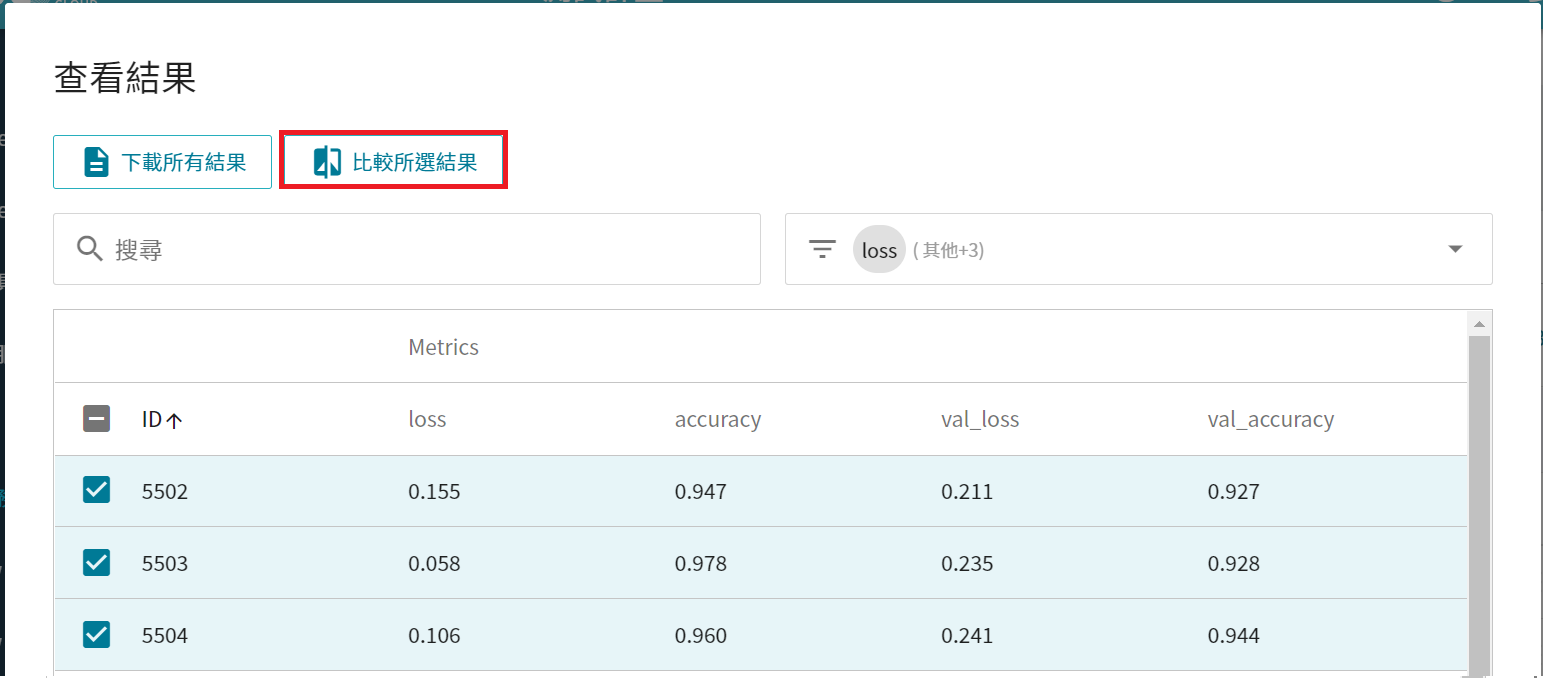Screen dimensions: 1543x678
Task: Click the 5503 ID cell in the table
Action: coord(165,564)
